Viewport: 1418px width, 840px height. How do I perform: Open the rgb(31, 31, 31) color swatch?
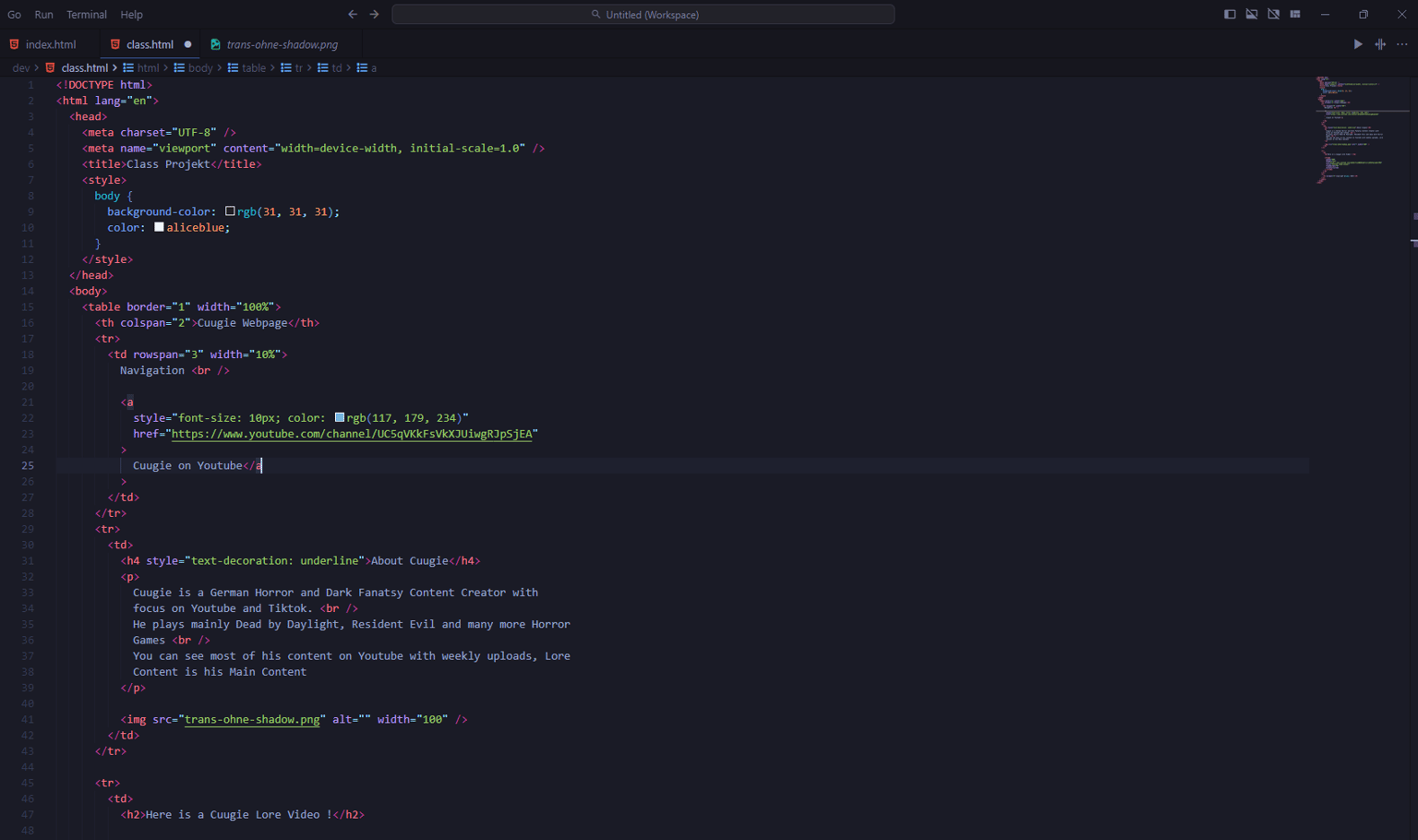coord(230,211)
